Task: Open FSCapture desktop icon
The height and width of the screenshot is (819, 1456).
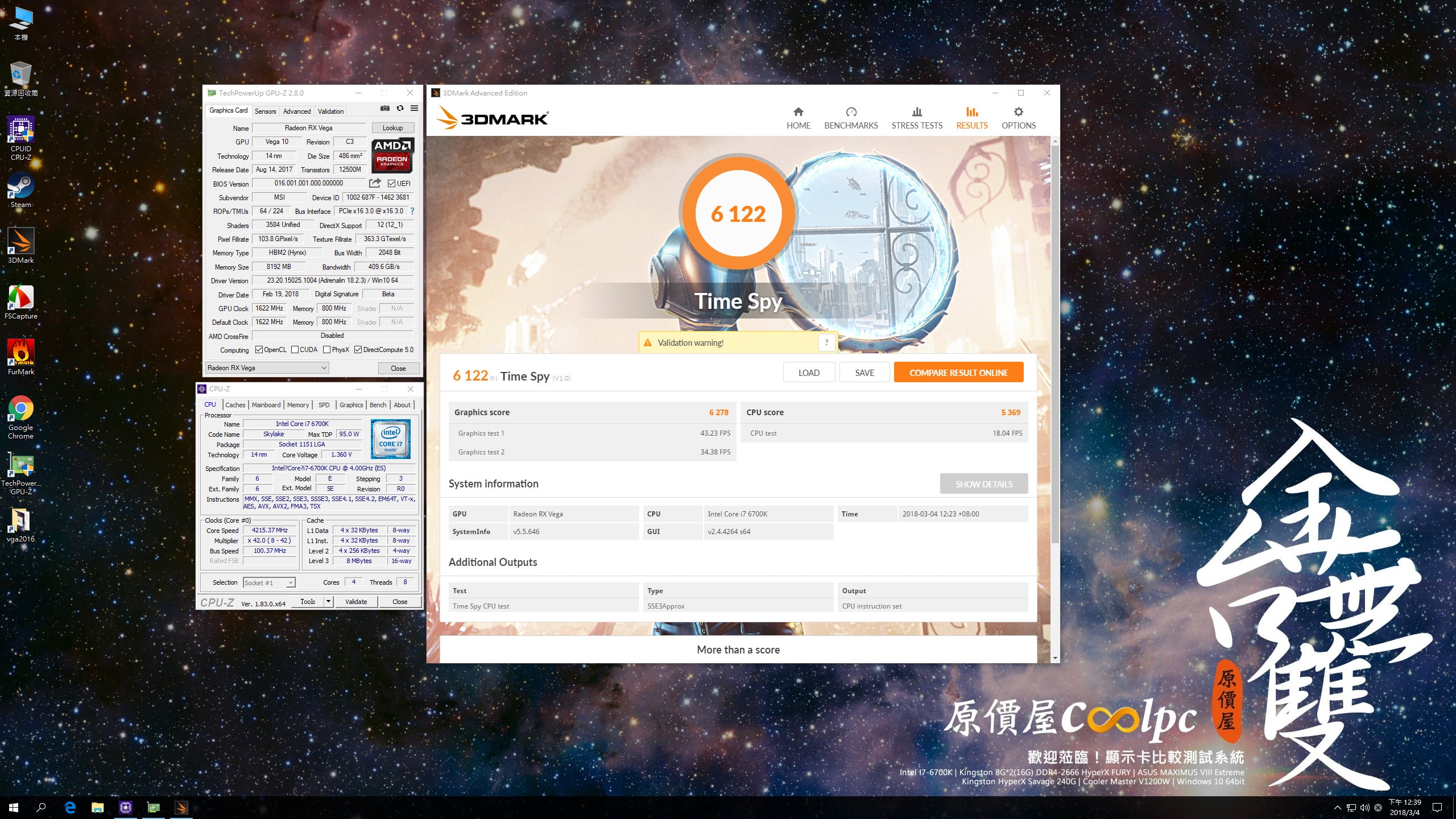Action: 21,302
